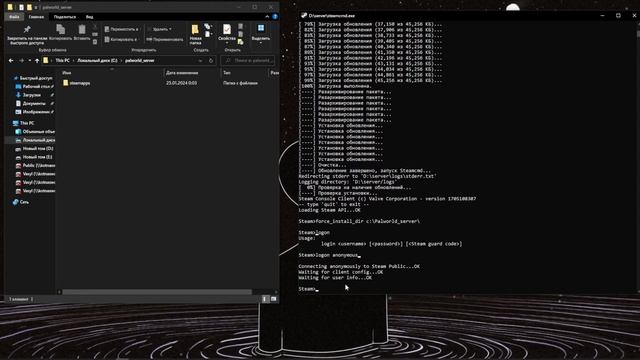Open Properties (Свойства) in the ribbon

tap(227, 33)
